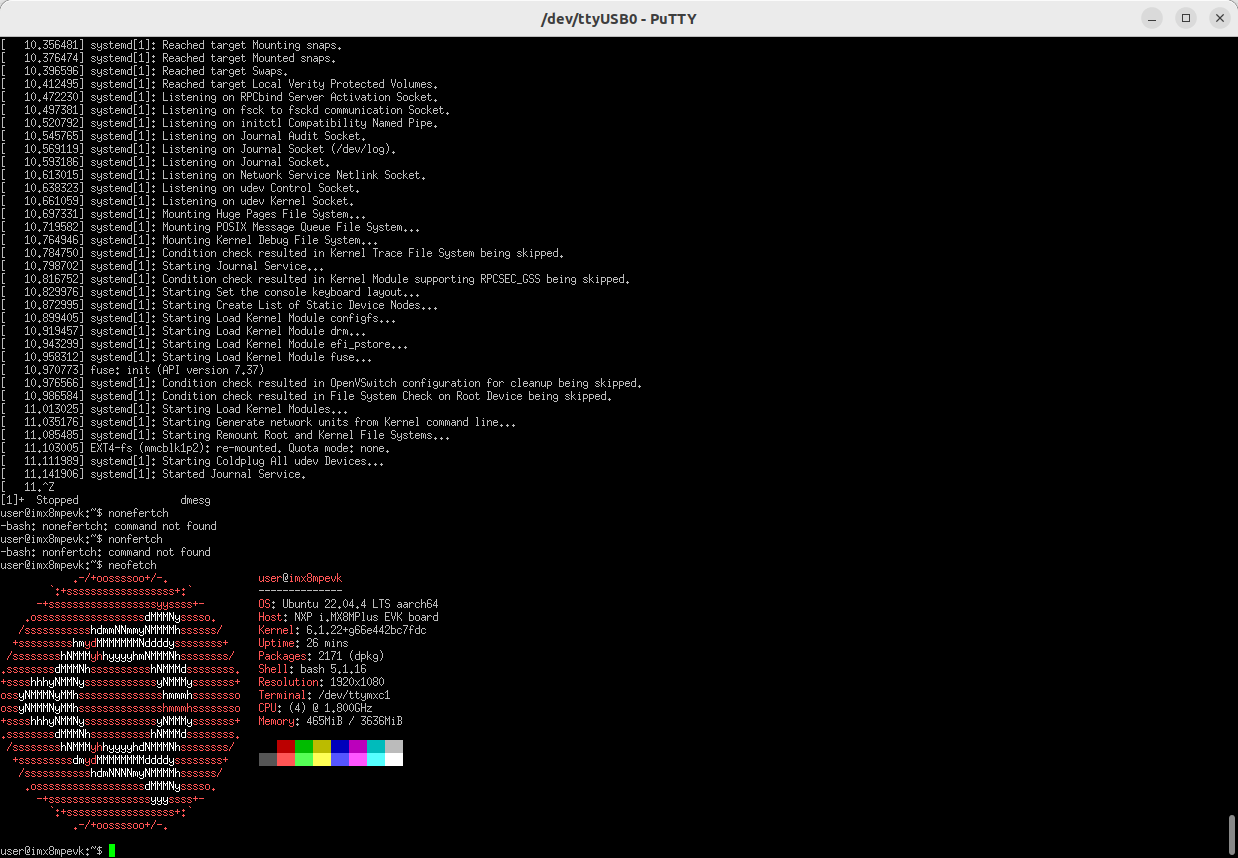
Task: Click the red swatch in the neofetch palette
Action: 286,745
